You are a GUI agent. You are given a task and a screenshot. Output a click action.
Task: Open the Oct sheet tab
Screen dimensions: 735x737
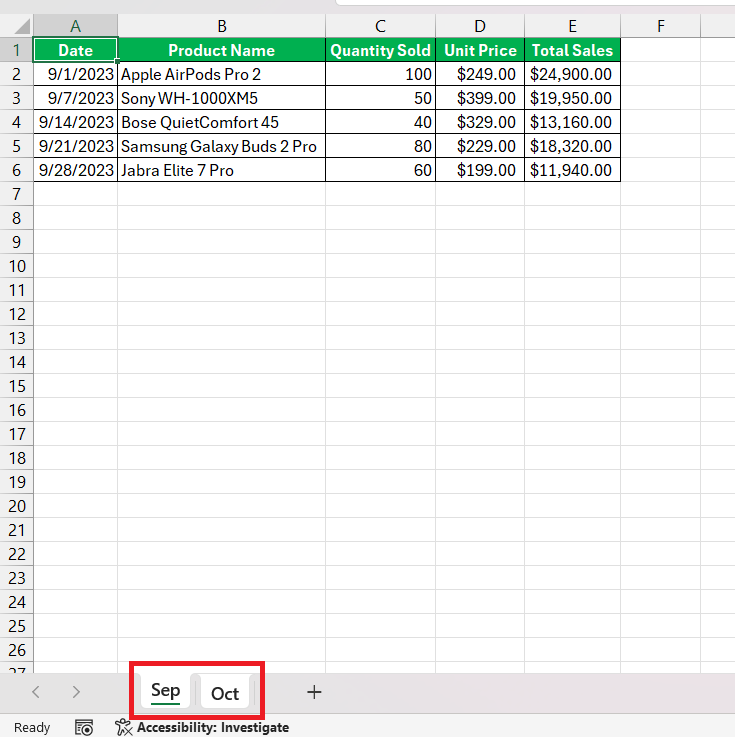[x=225, y=693]
